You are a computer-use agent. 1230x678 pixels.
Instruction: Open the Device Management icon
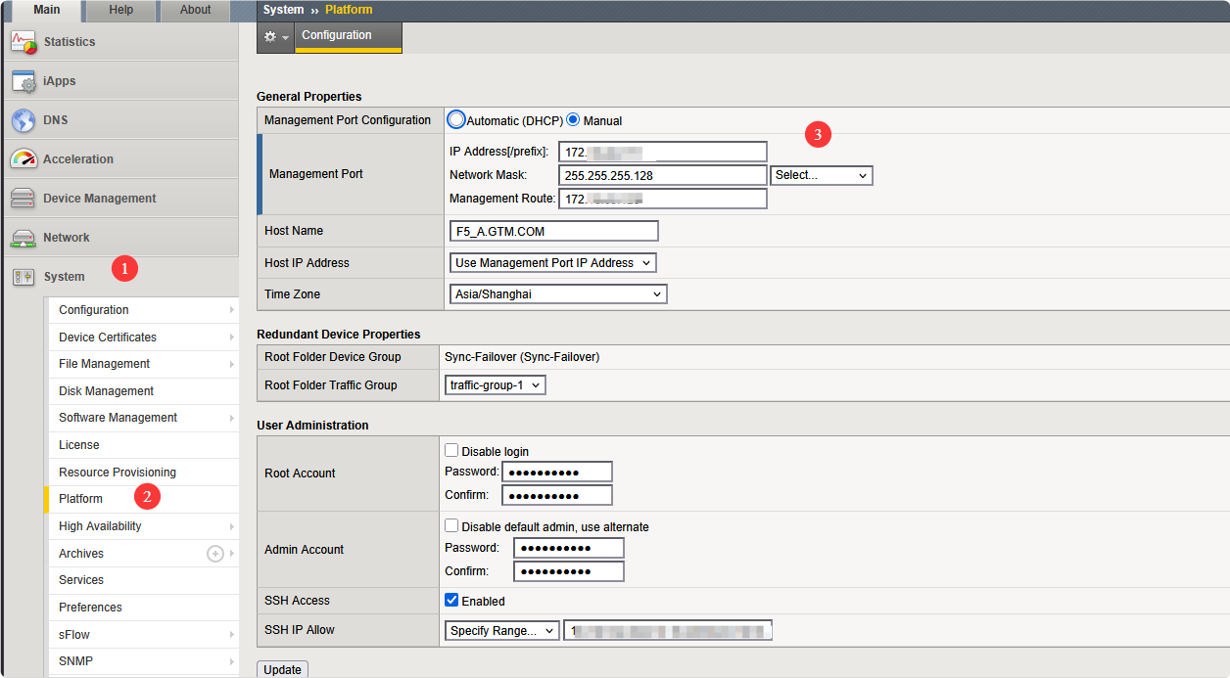pos(23,198)
